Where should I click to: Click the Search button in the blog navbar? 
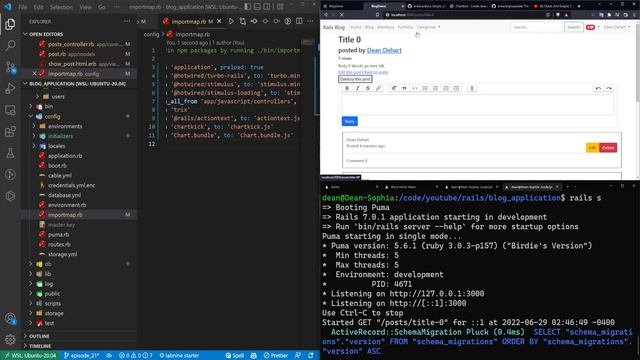click(x=574, y=27)
